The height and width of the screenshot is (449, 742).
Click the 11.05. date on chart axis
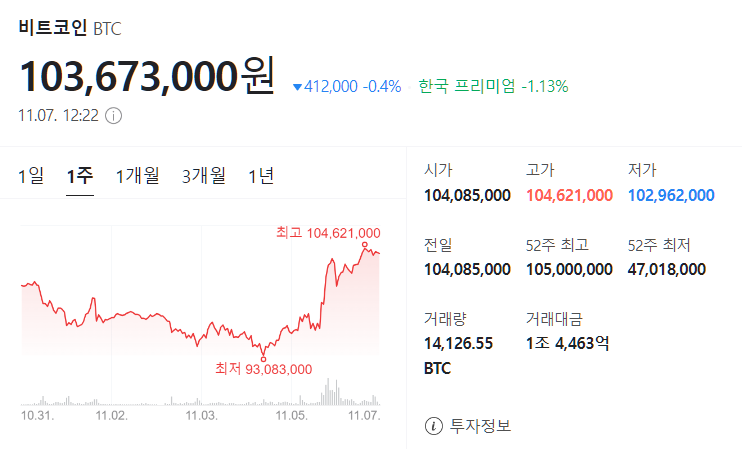click(292, 413)
